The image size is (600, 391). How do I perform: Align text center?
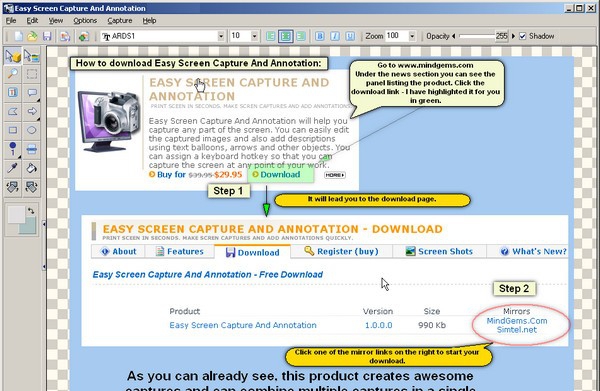[285, 36]
